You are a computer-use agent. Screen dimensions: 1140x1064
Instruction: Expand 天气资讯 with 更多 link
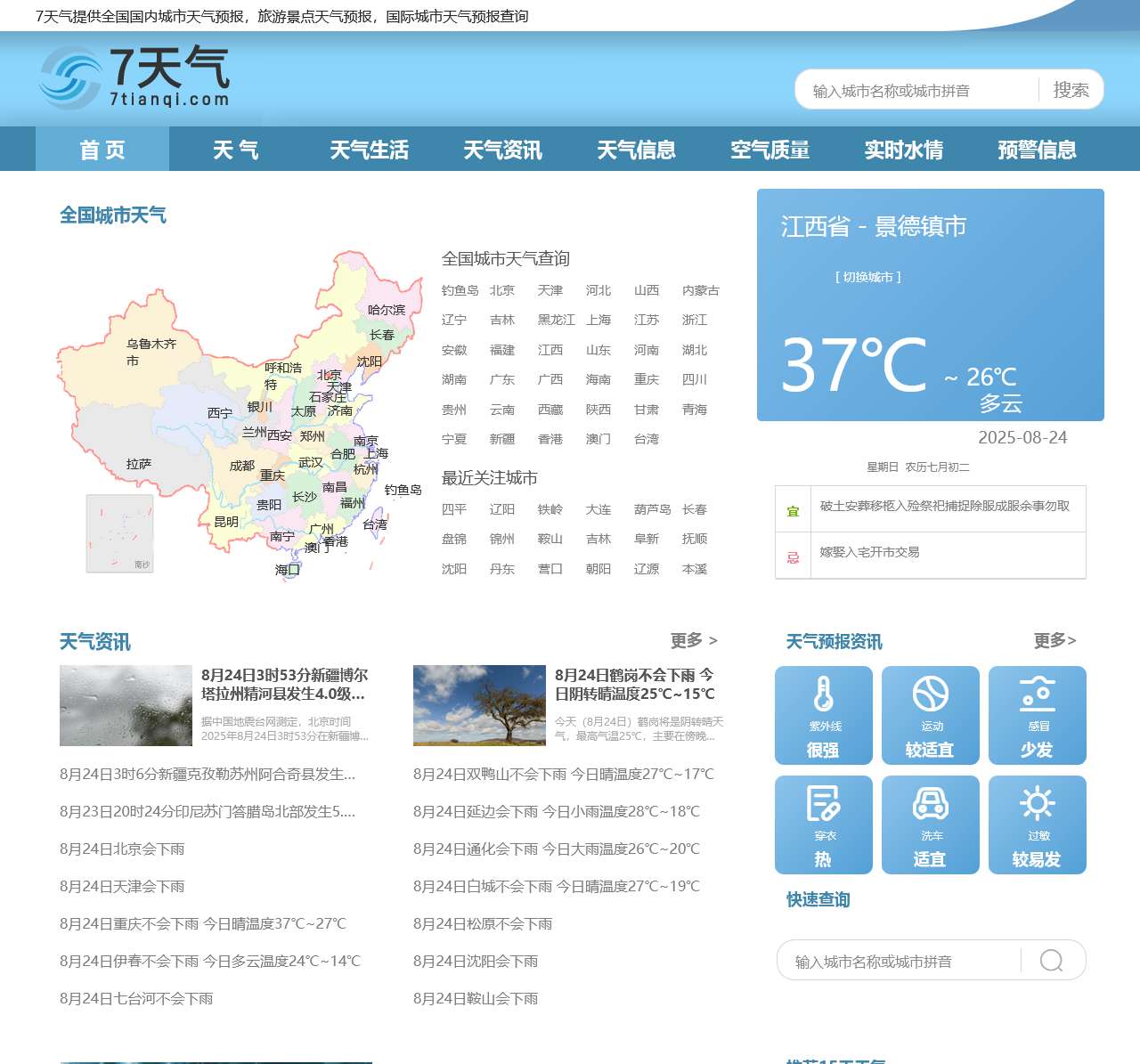point(694,640)
